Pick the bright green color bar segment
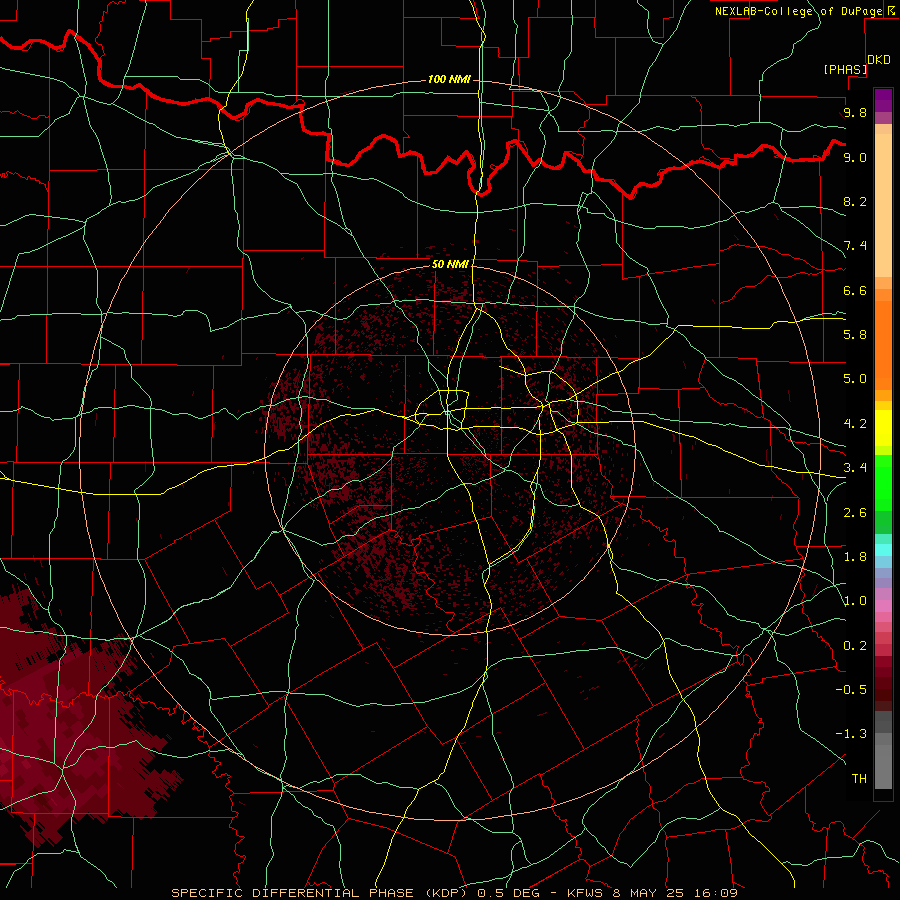Viewport: 900px width, 900px height. 883,483
